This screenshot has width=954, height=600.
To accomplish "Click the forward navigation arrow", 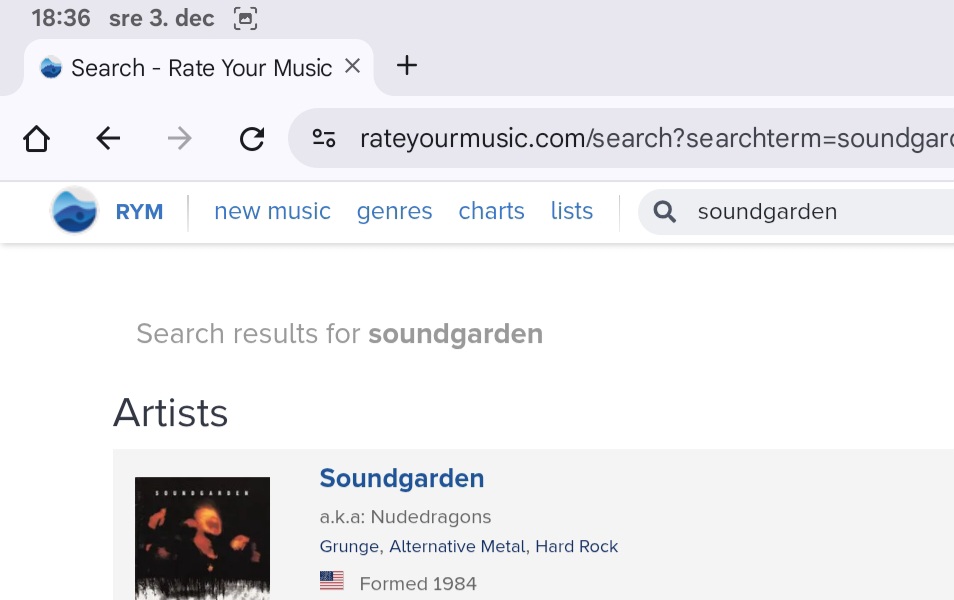I will point(180,138).
